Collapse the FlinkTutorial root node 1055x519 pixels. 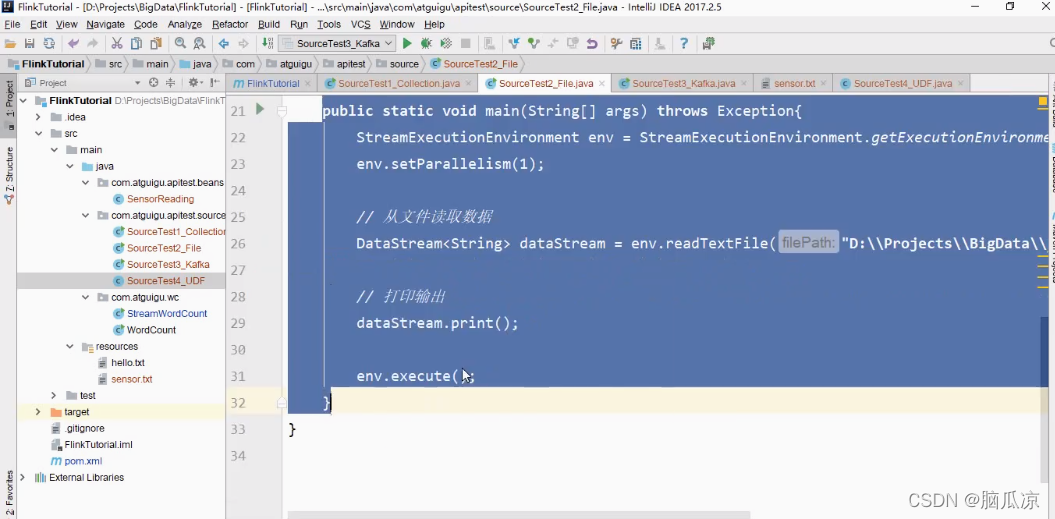tap(24, 101)
